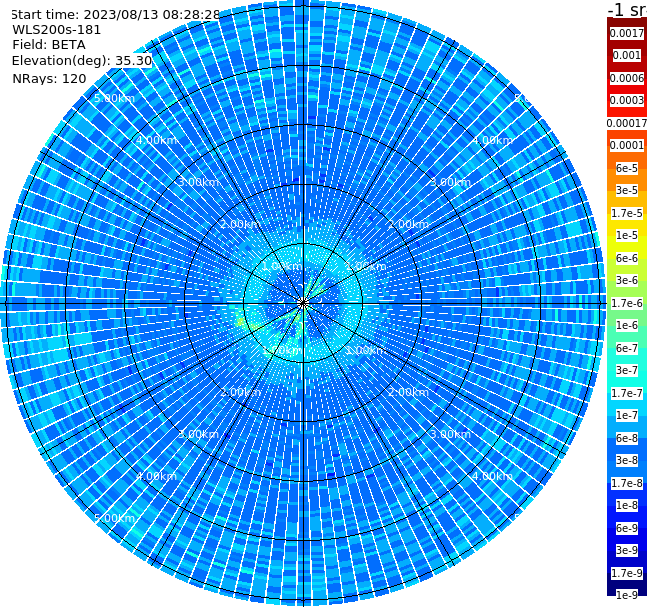
Task: Select the 1e-6 green colorbar label
Action: click(627, 326)
